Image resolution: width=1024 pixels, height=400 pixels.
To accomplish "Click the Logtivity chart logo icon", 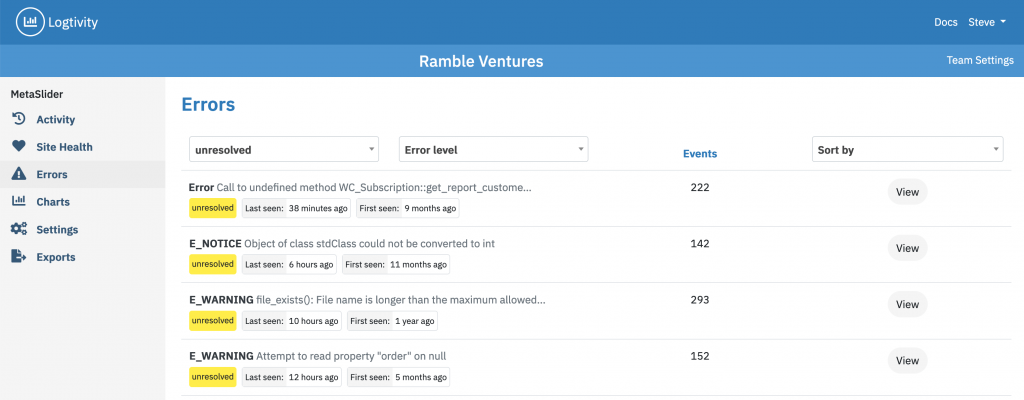I will (x=29, y=22).
